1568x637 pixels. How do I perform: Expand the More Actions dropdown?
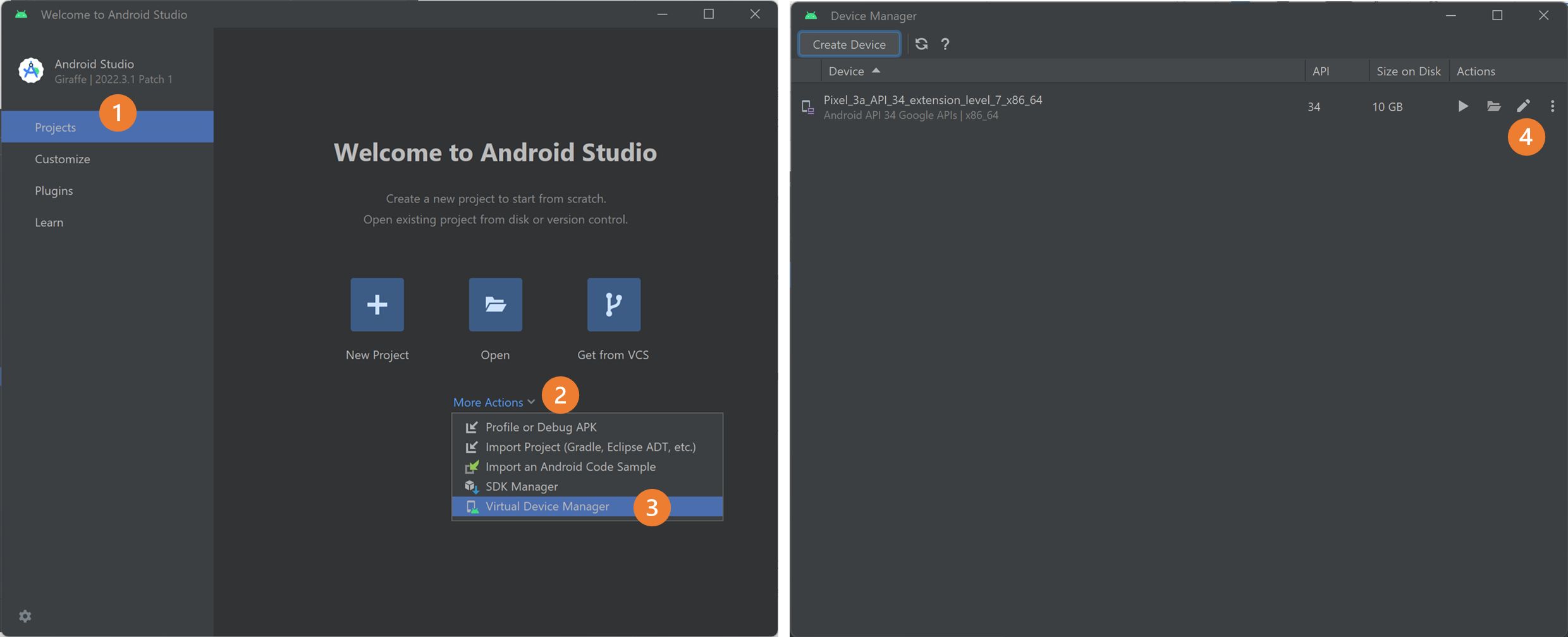[x=494, y=402]
